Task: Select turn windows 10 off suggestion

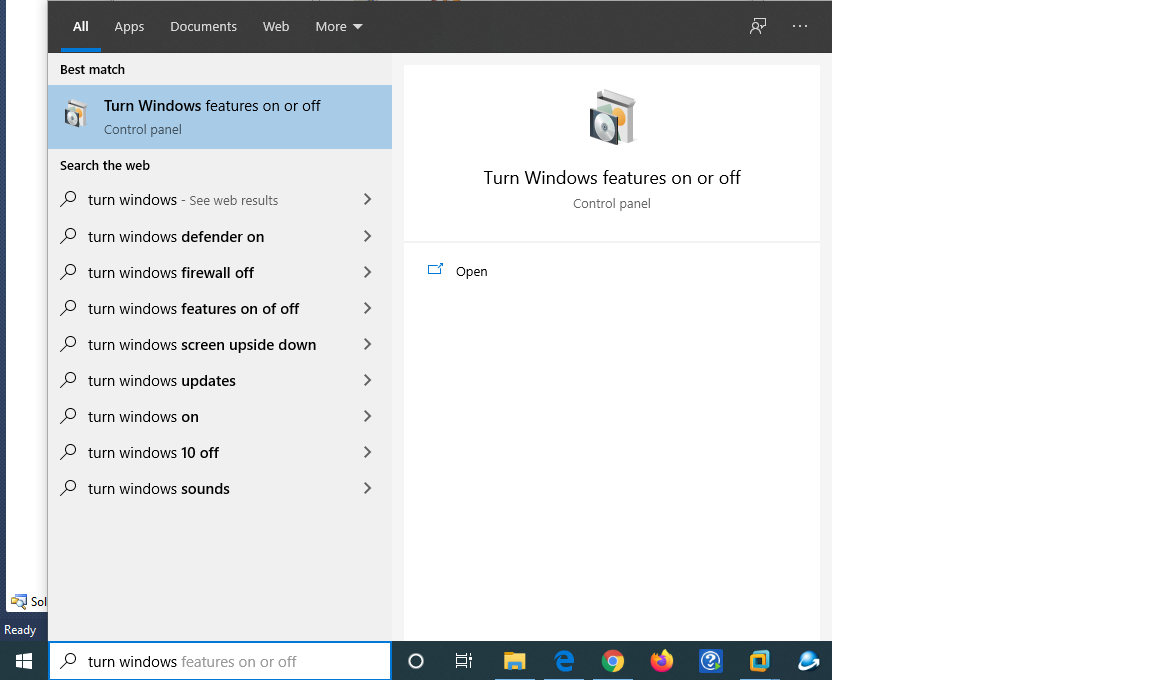Action: 220,452
